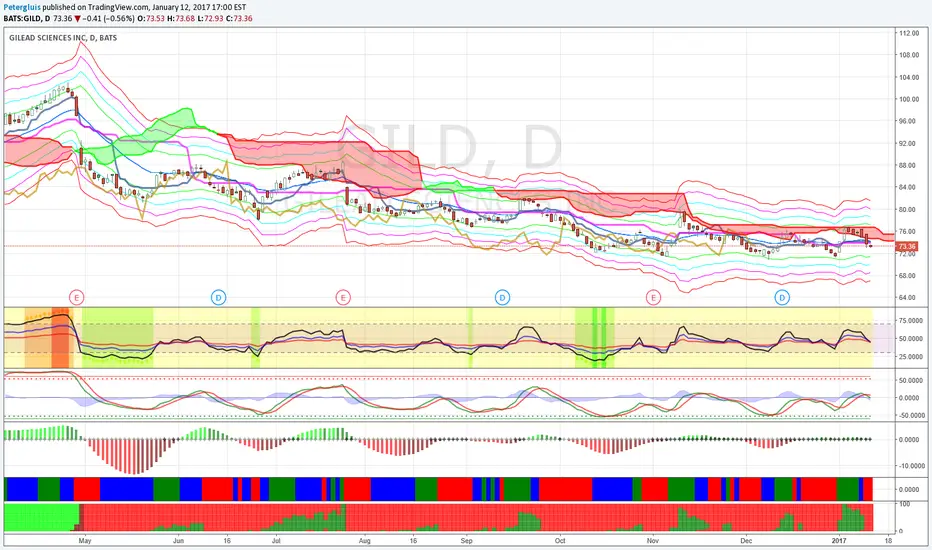Select the GILEAD SCIENCES INC, D, BATS title

(63, 37)
